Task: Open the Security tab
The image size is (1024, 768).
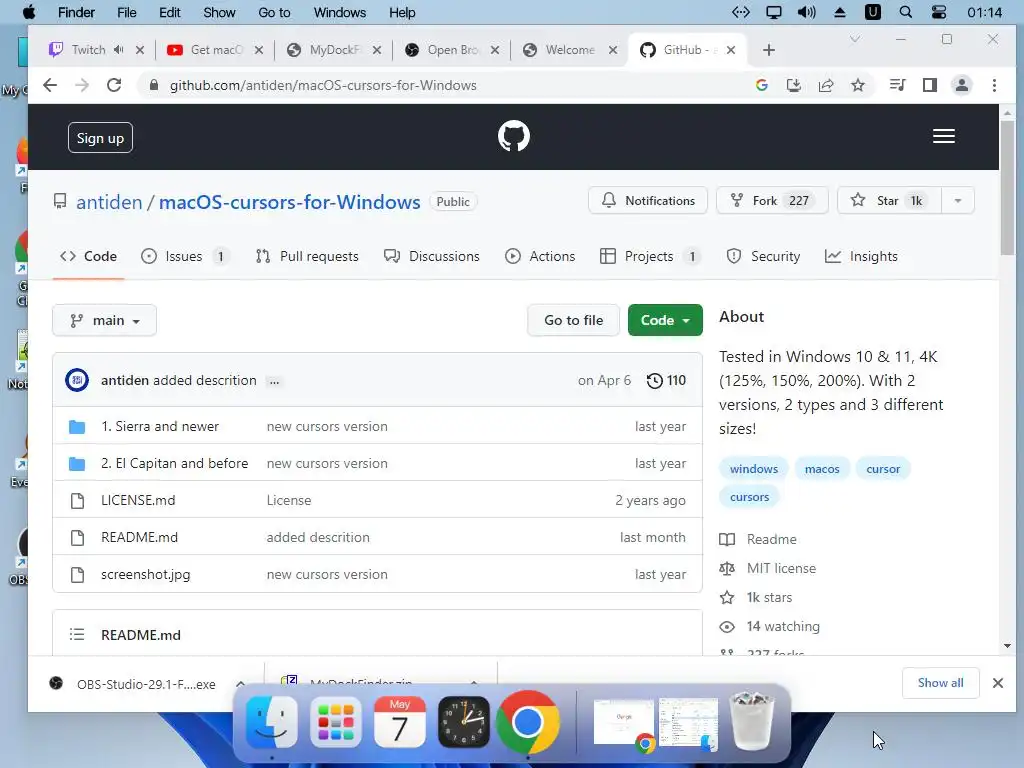Action: point(763,257)
